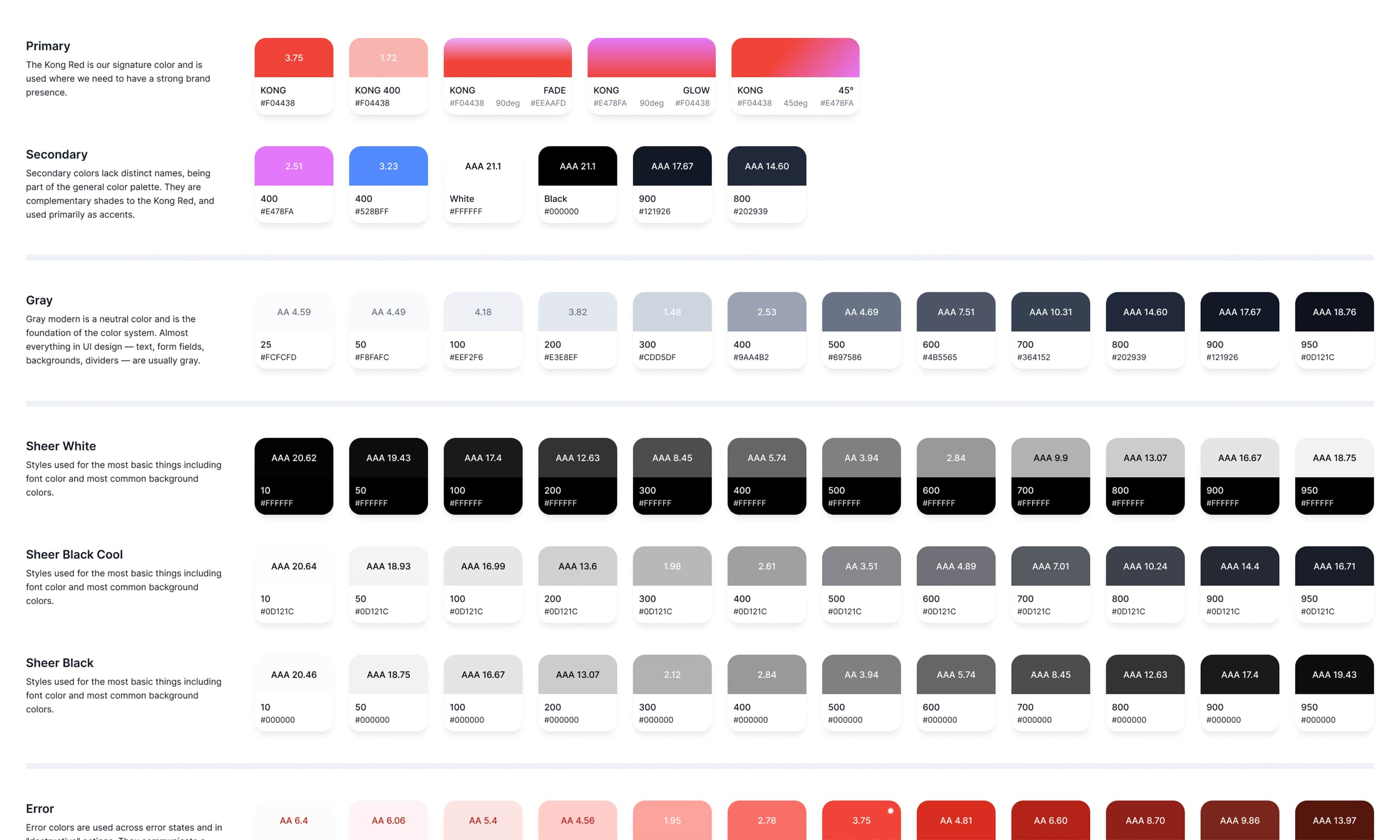Select Sheer White 50 swatch AAA 19.43
Viewport: 1400px width, 840px height.
(388, 476)
